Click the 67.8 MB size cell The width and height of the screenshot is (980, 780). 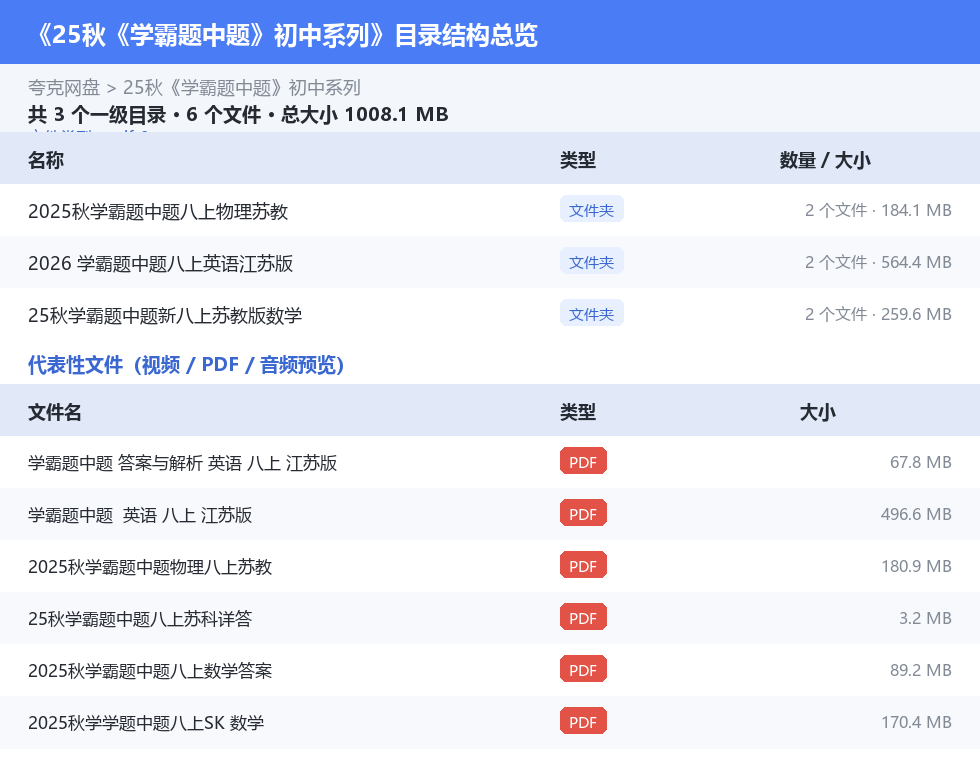point(921,462)
